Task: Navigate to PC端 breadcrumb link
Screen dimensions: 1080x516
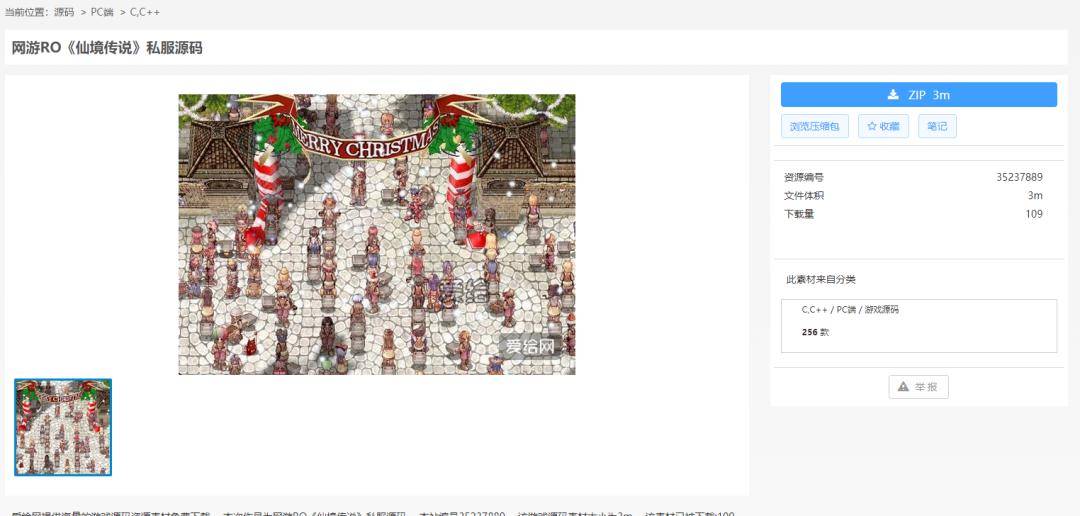Action: click(103, 12)
